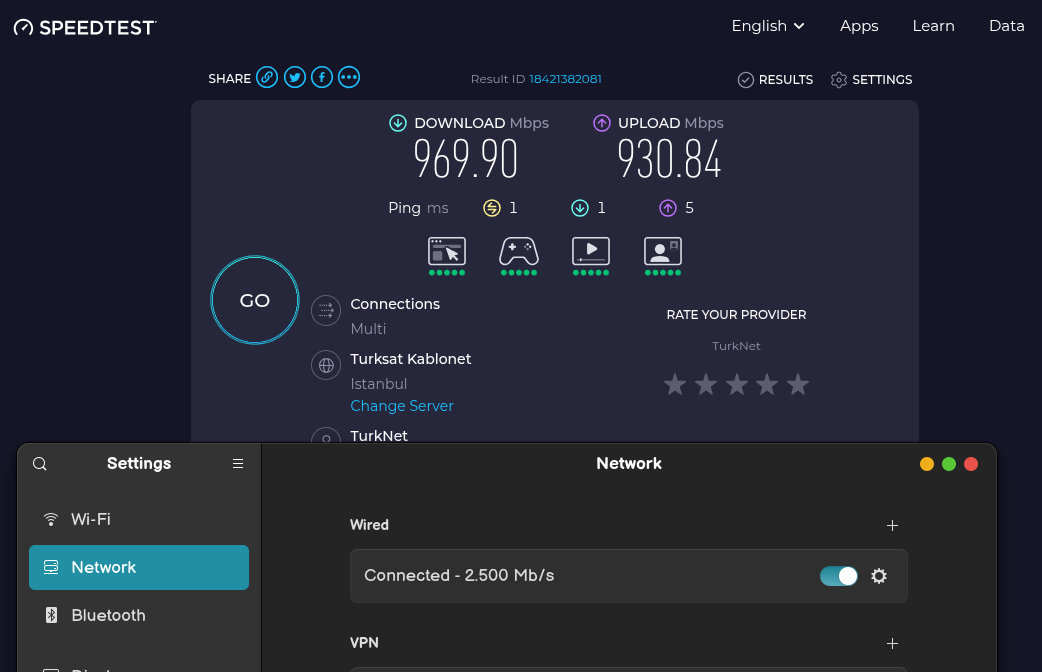Copy the share link via link icon
Image resolution: width=1042 pixels, height=672 pixels.
tap(267, 77)
